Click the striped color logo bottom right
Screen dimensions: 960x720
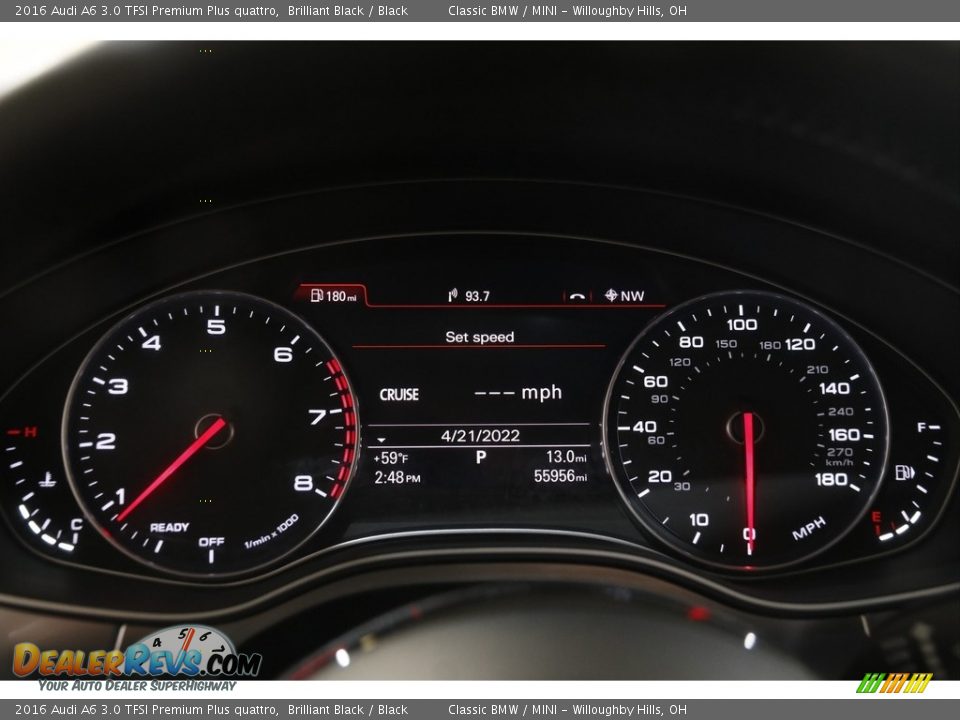[x=894, y=683]
